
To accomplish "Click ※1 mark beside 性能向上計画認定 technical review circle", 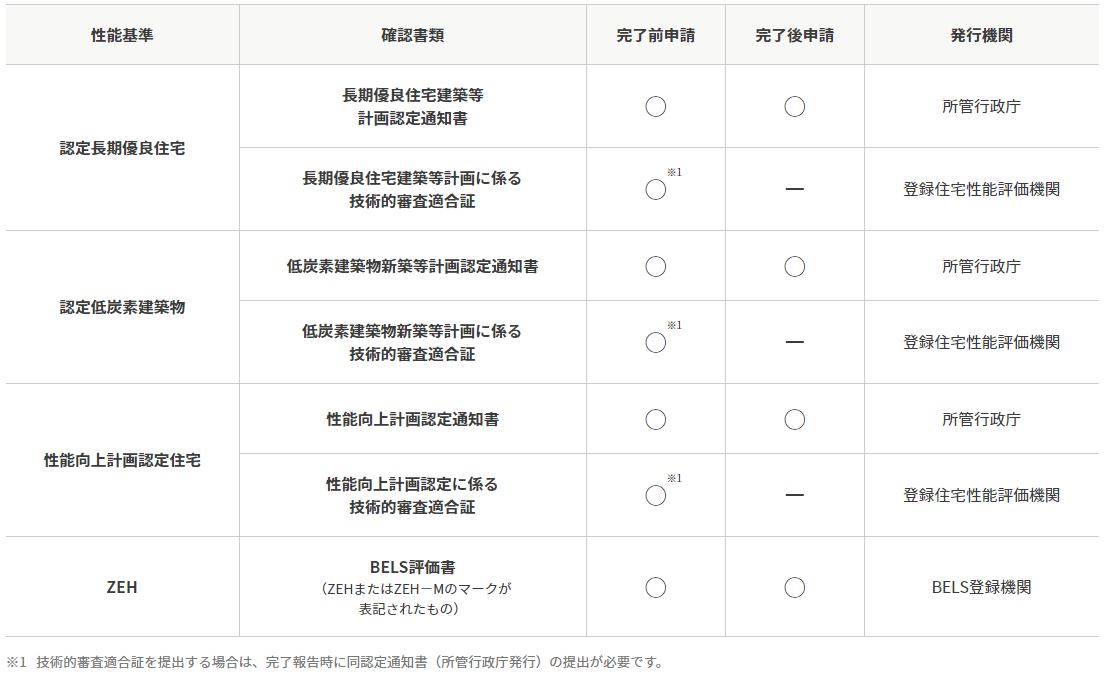I will coord(674,479).
